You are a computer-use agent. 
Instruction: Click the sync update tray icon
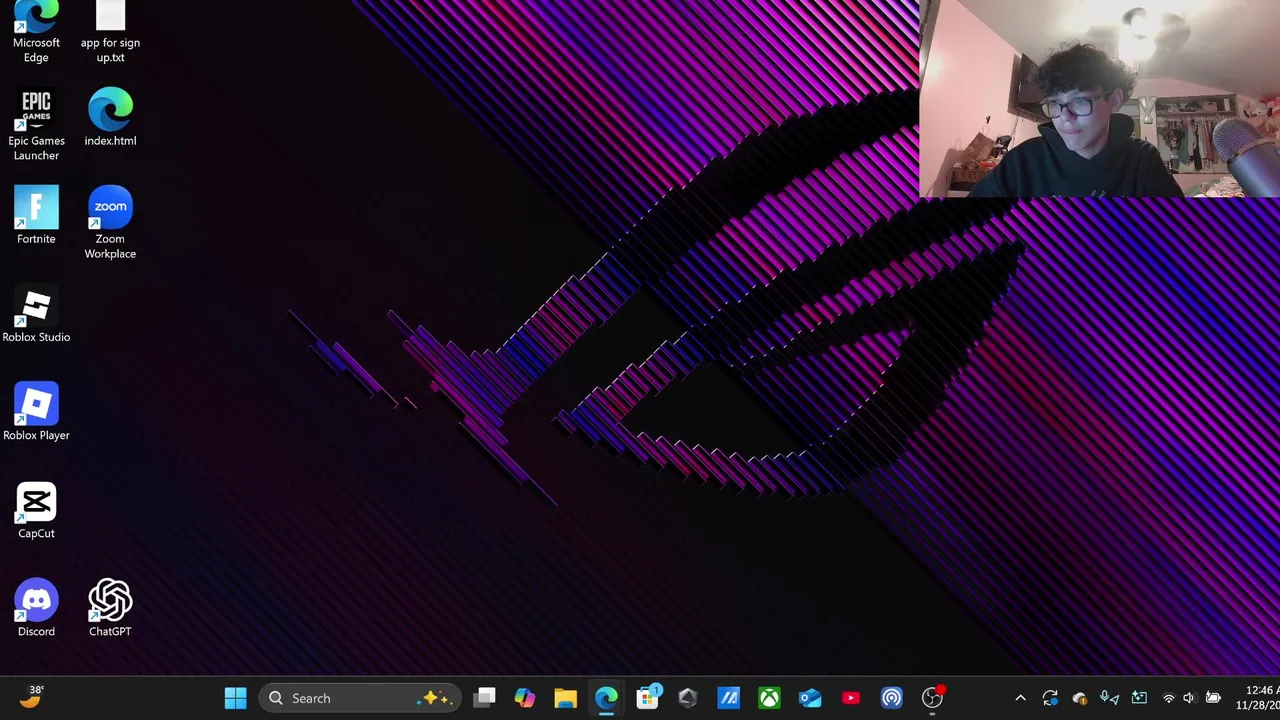pyautogui.click(x=1050, y=698)
